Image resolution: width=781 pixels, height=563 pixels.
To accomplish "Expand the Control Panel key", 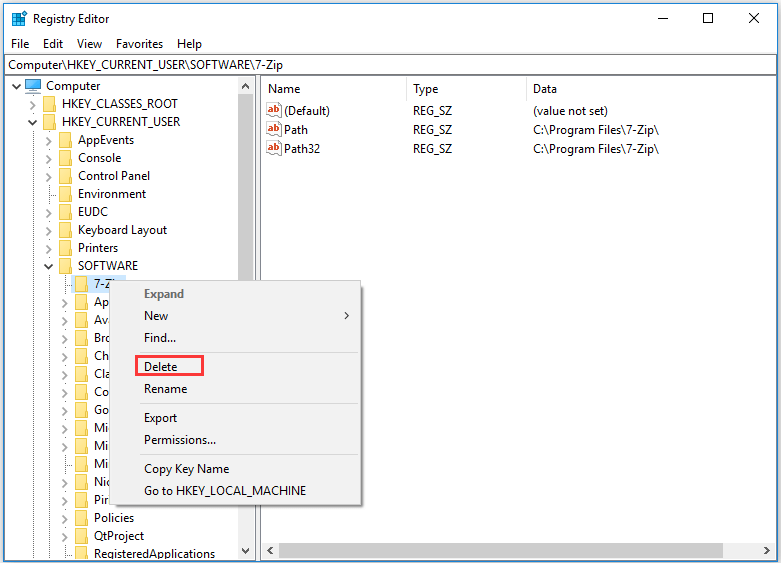I will pos(48,176).
